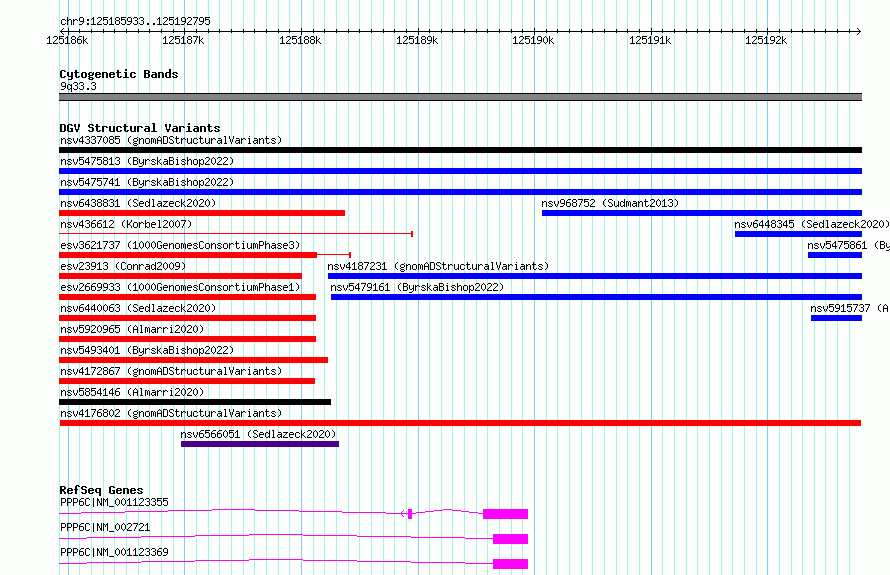Click the NM_001123355 large magenta exon block
The width and height of the screenshot is (890, 575).
tap(506, 514)
